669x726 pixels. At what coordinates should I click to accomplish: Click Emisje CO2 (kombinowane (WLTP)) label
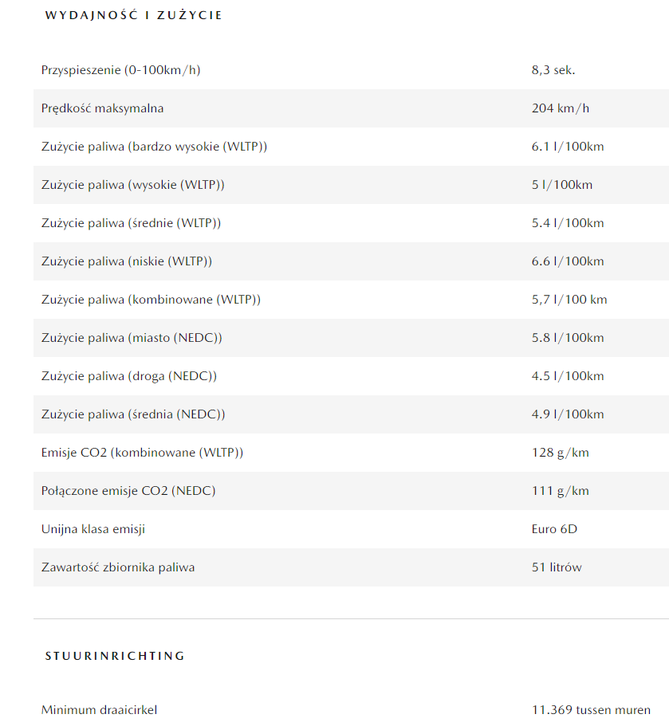(x=142, y=453)
